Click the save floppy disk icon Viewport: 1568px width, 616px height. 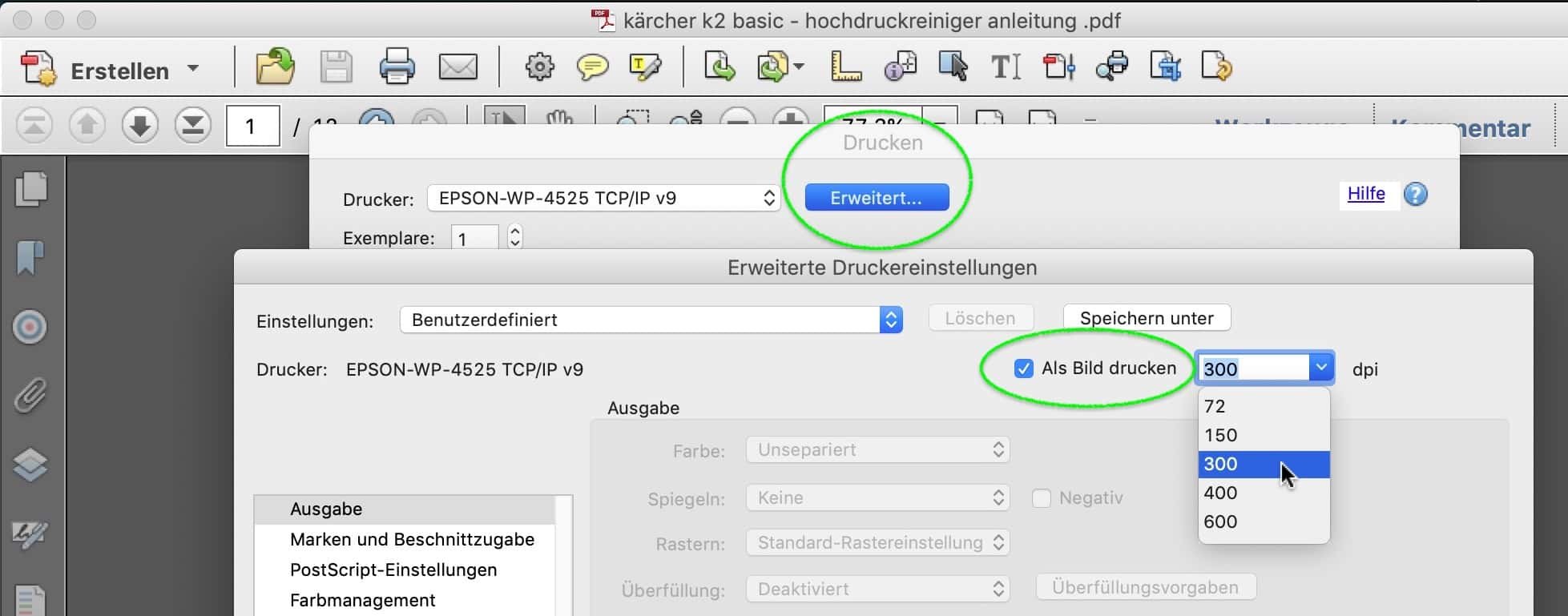336,67
